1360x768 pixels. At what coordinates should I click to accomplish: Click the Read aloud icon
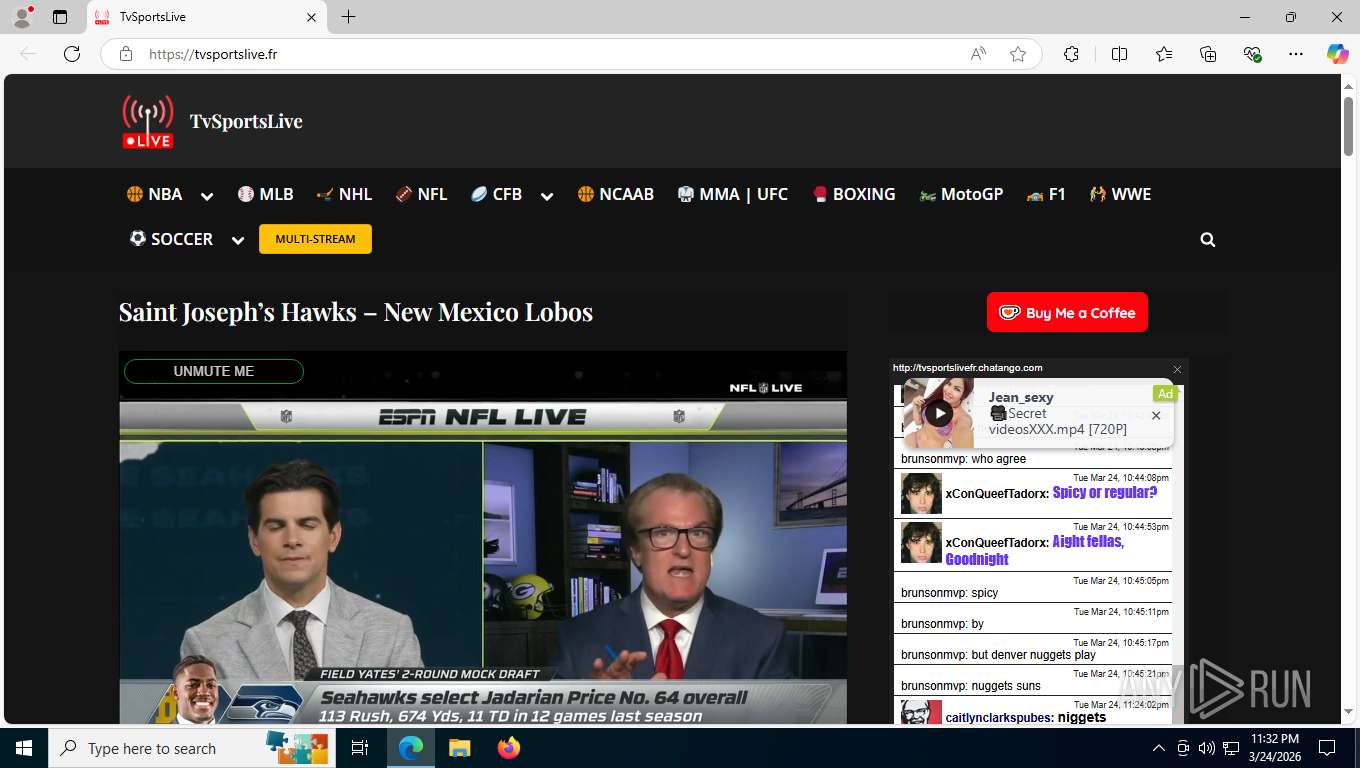tap(978, 54)
